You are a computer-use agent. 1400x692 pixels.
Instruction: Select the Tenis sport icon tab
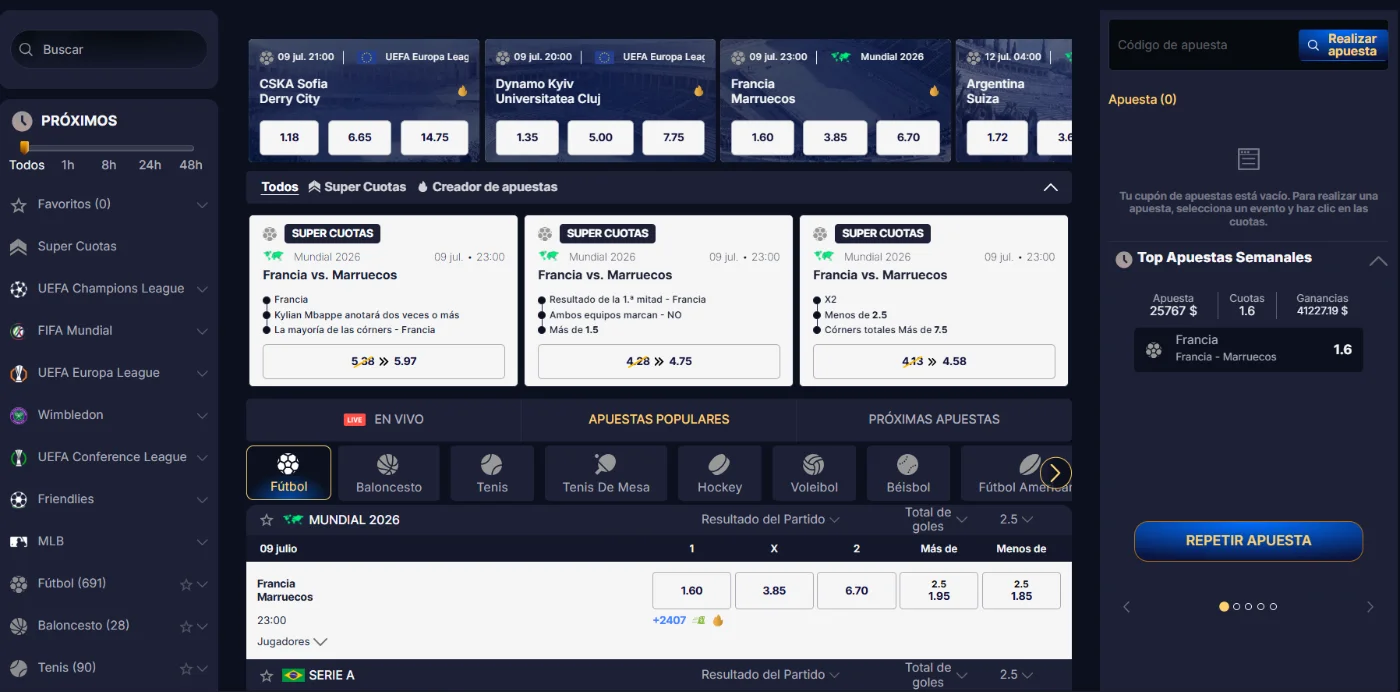(x=492, y=472)
